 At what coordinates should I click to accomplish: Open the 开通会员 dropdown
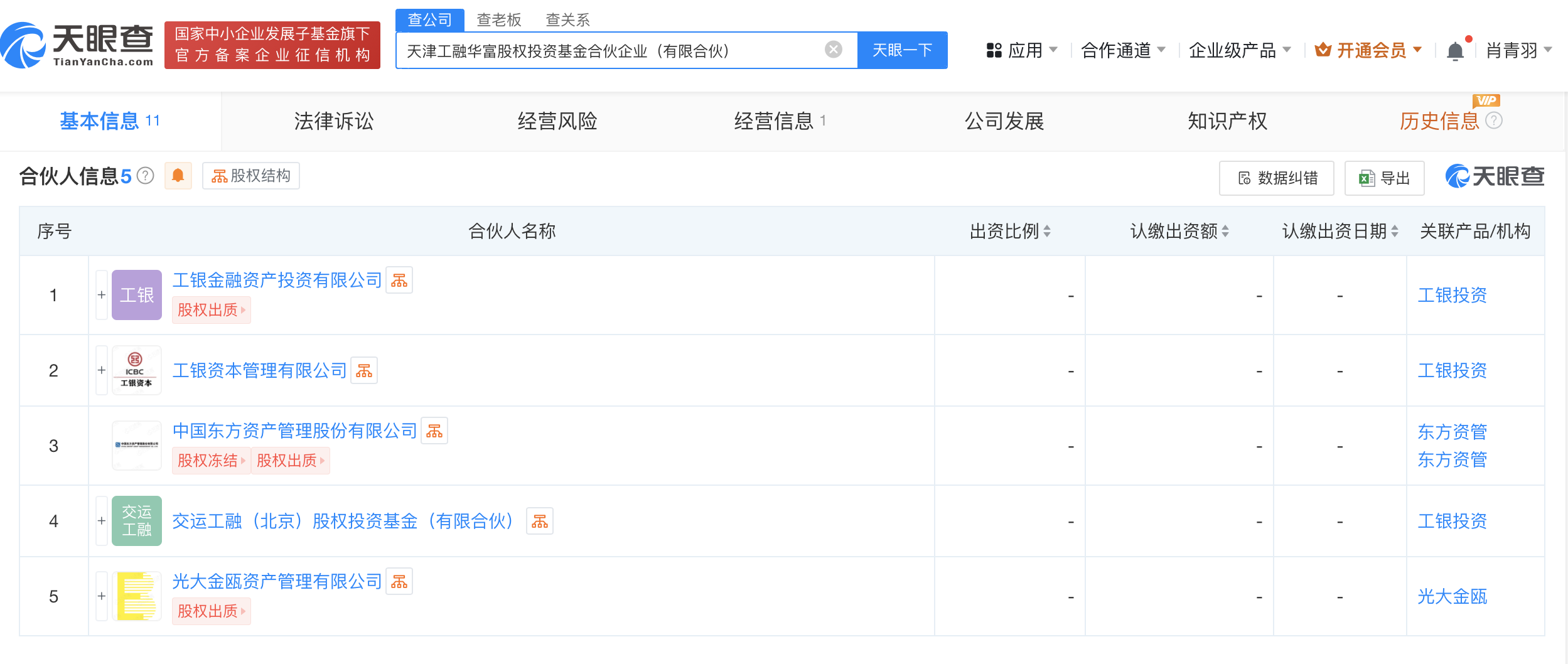(x=1368, y=50)
